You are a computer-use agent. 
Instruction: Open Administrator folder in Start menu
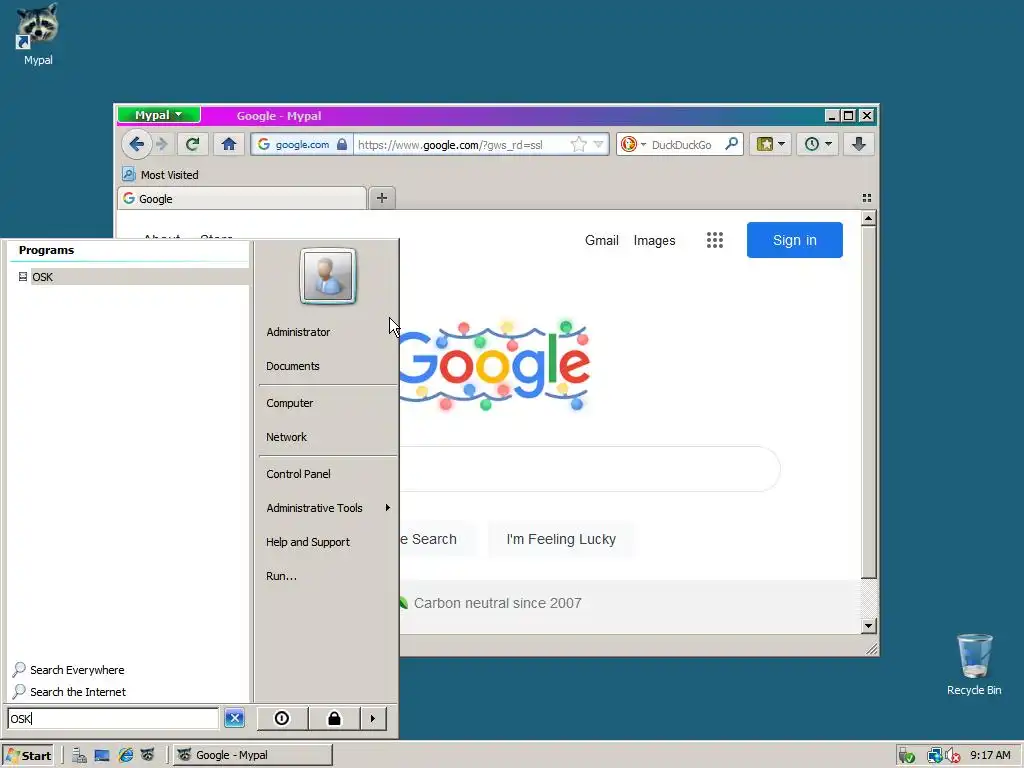(298, 332)
